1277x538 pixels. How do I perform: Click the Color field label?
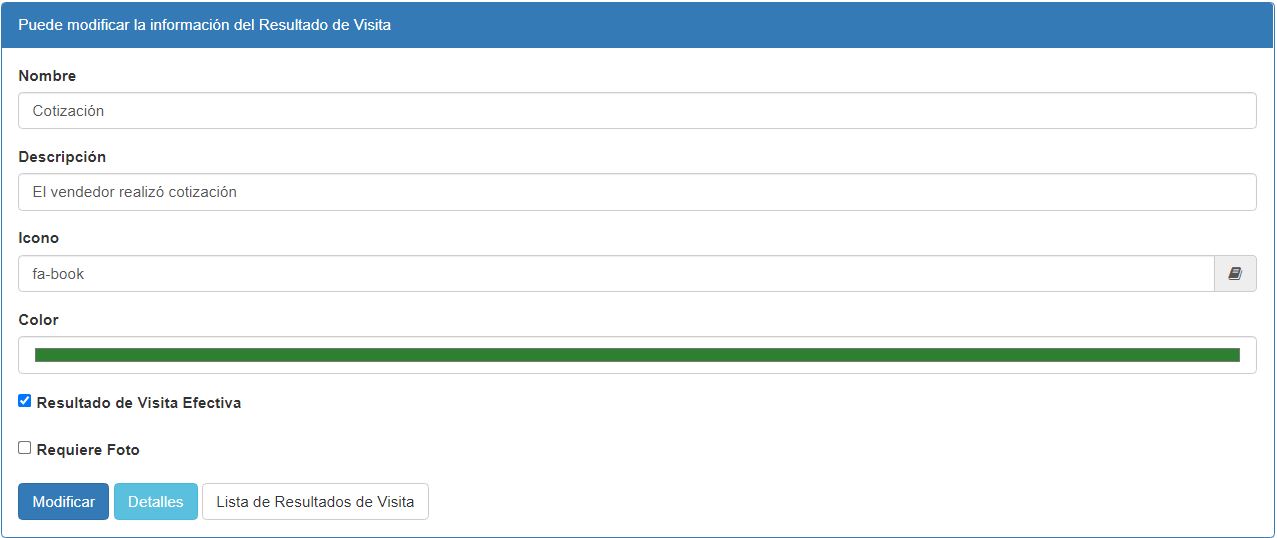[39, 320]
